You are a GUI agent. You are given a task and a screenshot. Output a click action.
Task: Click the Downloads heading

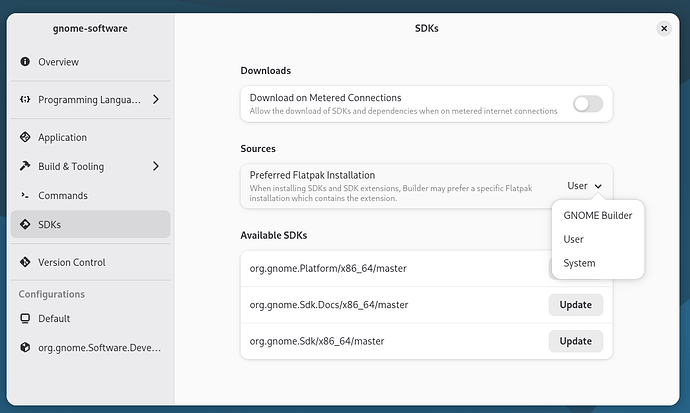tap(265, 70)
